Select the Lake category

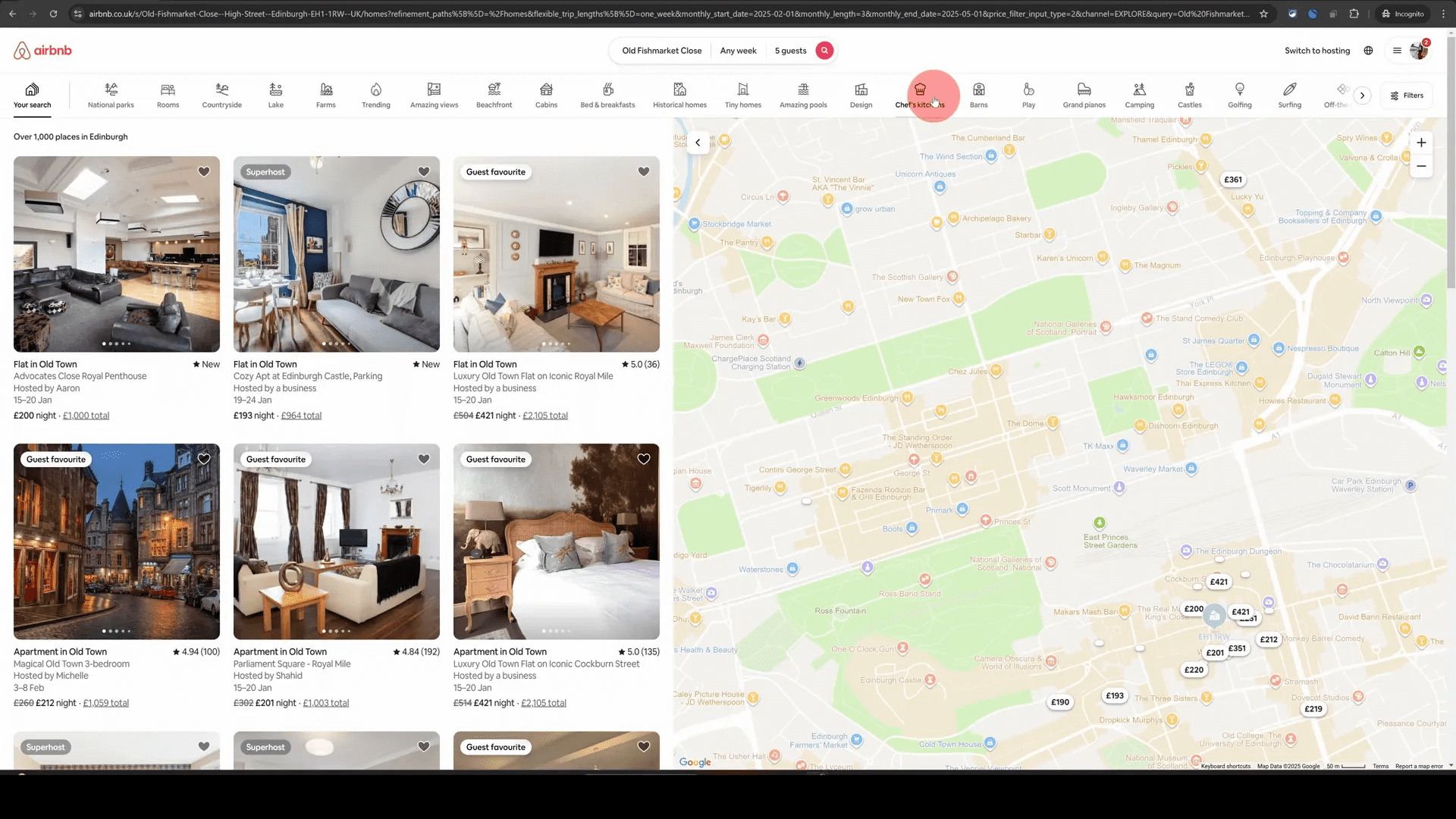[x=276, y=96]
